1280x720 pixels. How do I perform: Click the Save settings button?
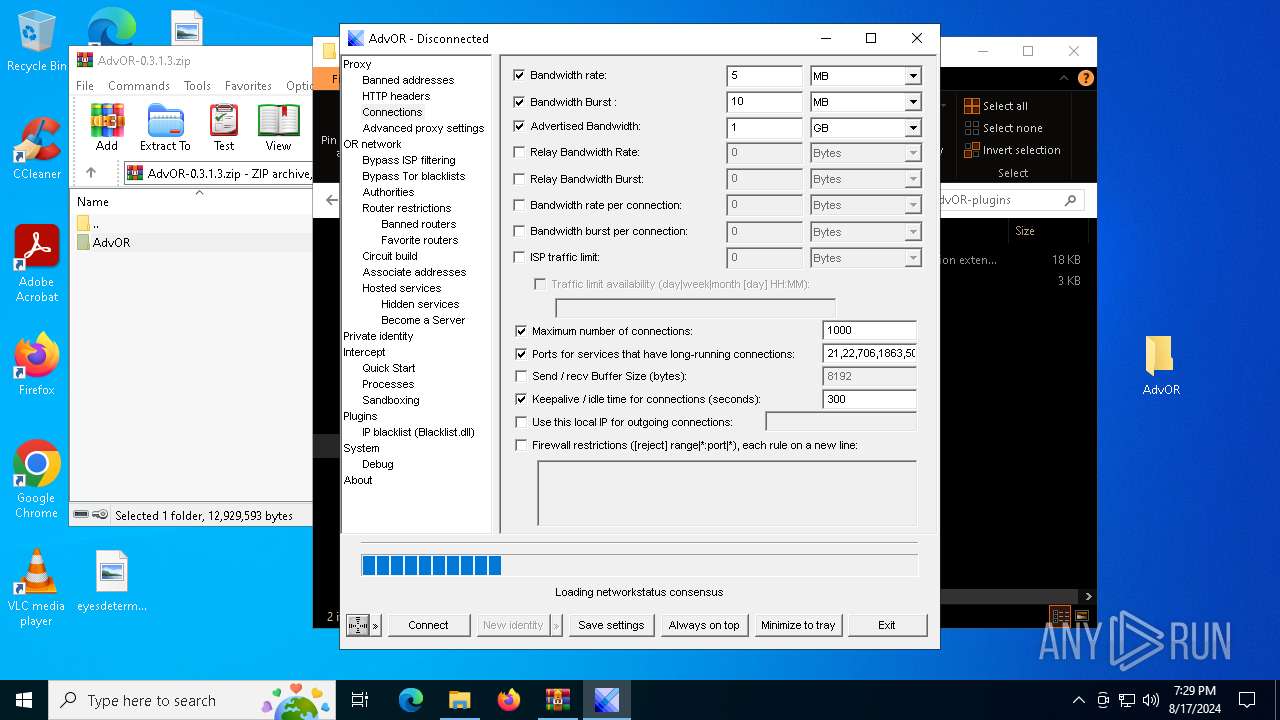(x=611, y=625)
